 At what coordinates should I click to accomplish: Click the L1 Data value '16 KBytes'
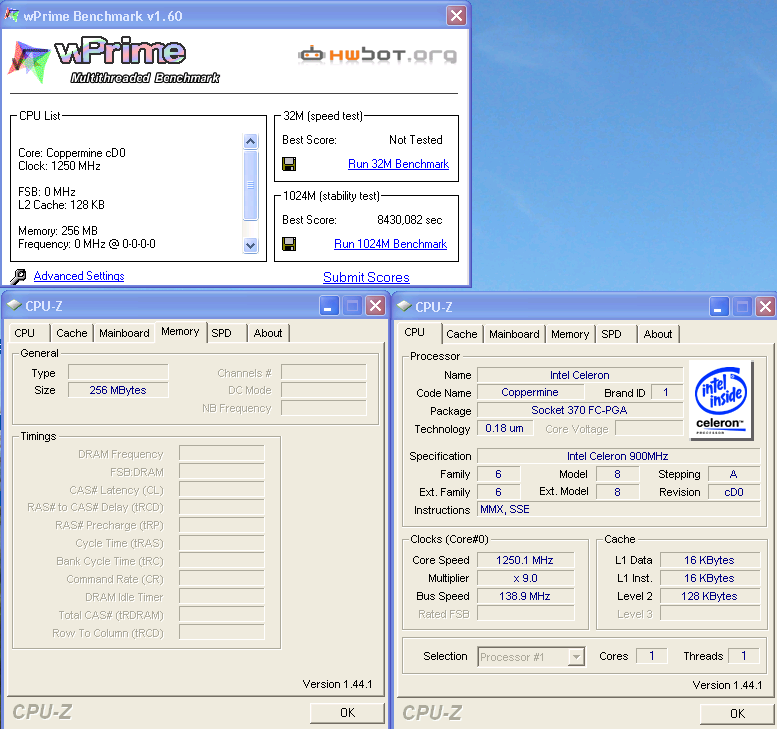tap(710, 560)
